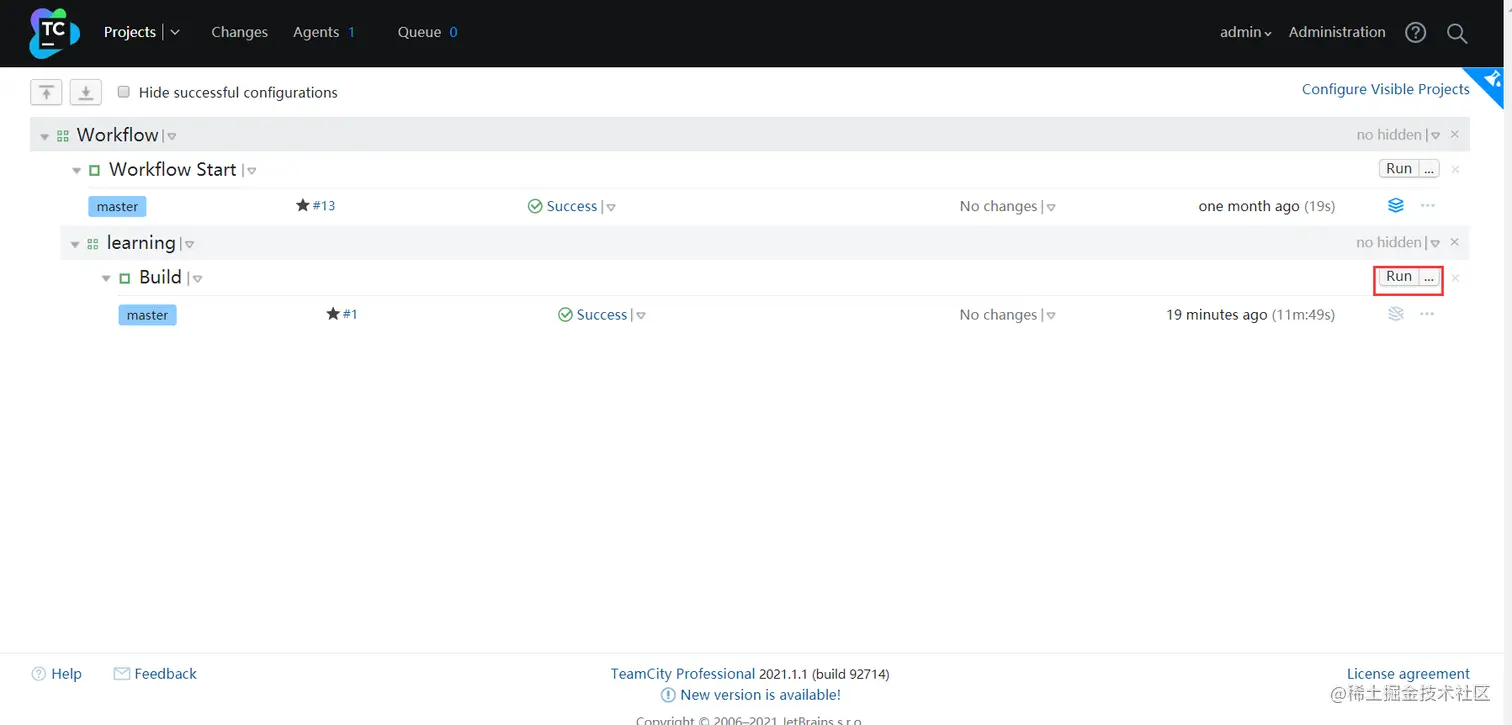
Task: Open the search magnifier icon
Action: click(1457, 33)
